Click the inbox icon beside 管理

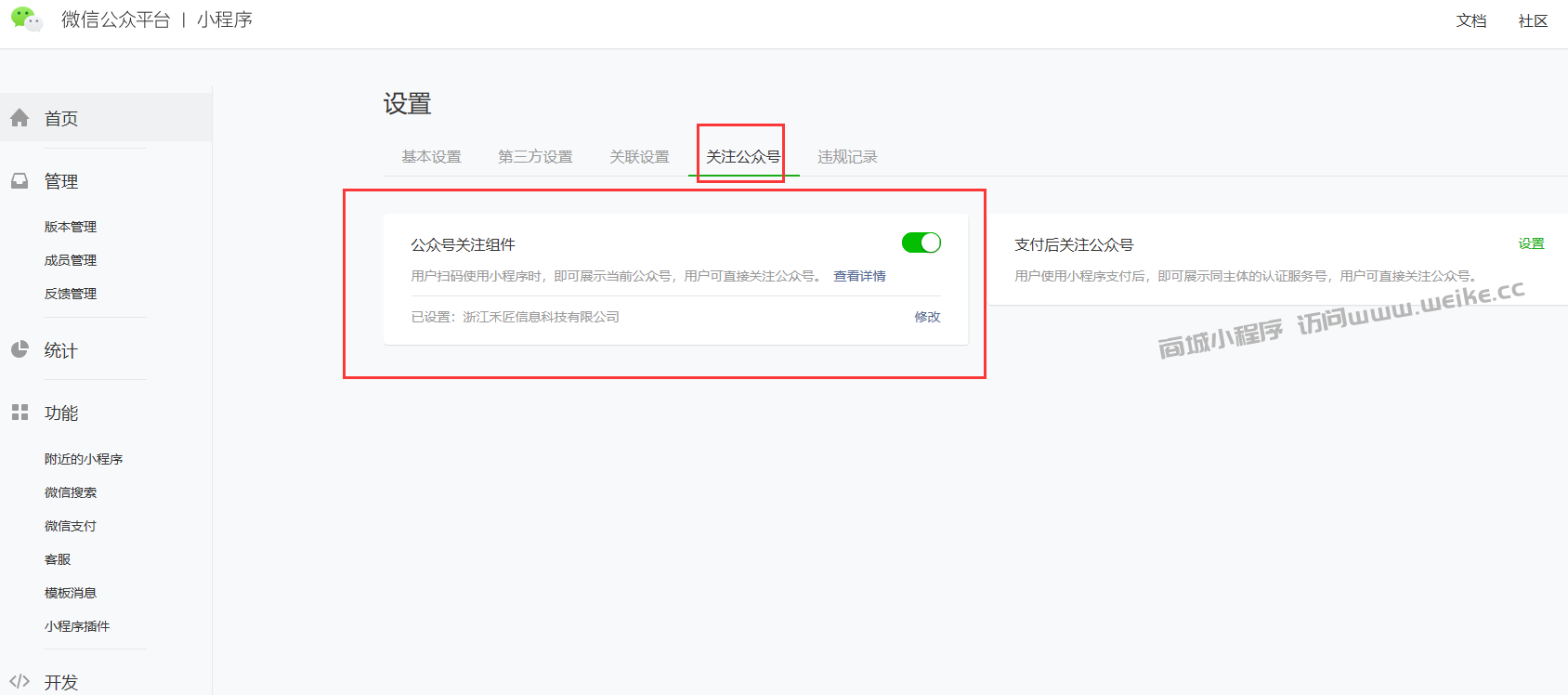(20, 181)
